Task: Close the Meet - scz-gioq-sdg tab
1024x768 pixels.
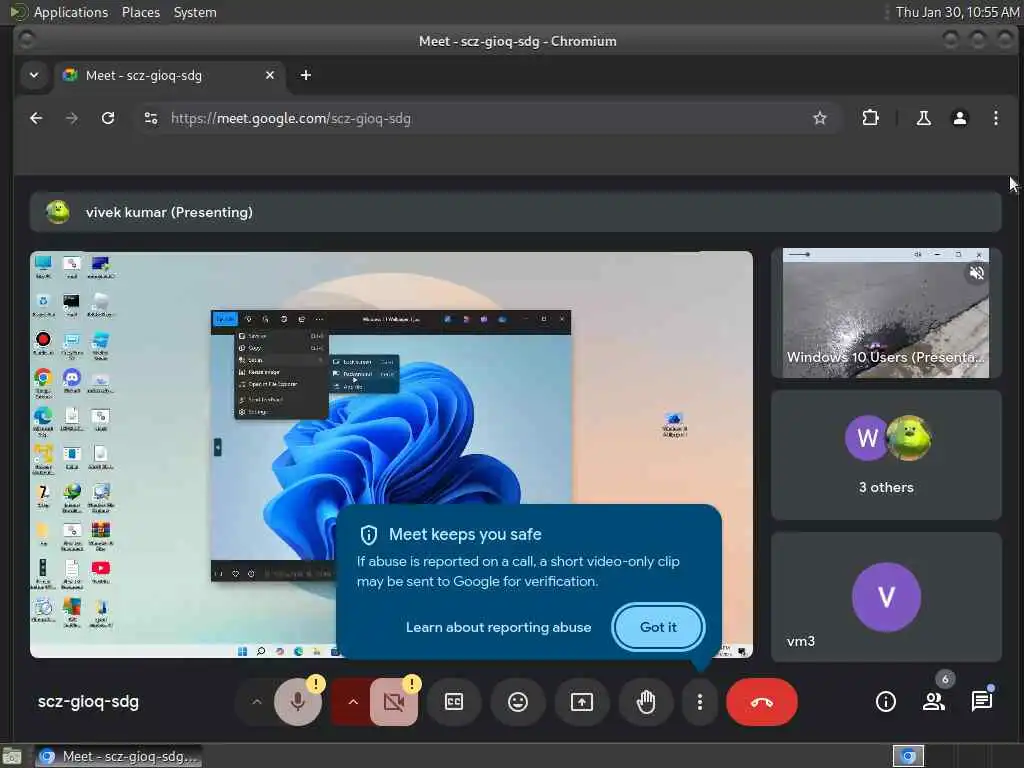Action: tap(270, 76)
